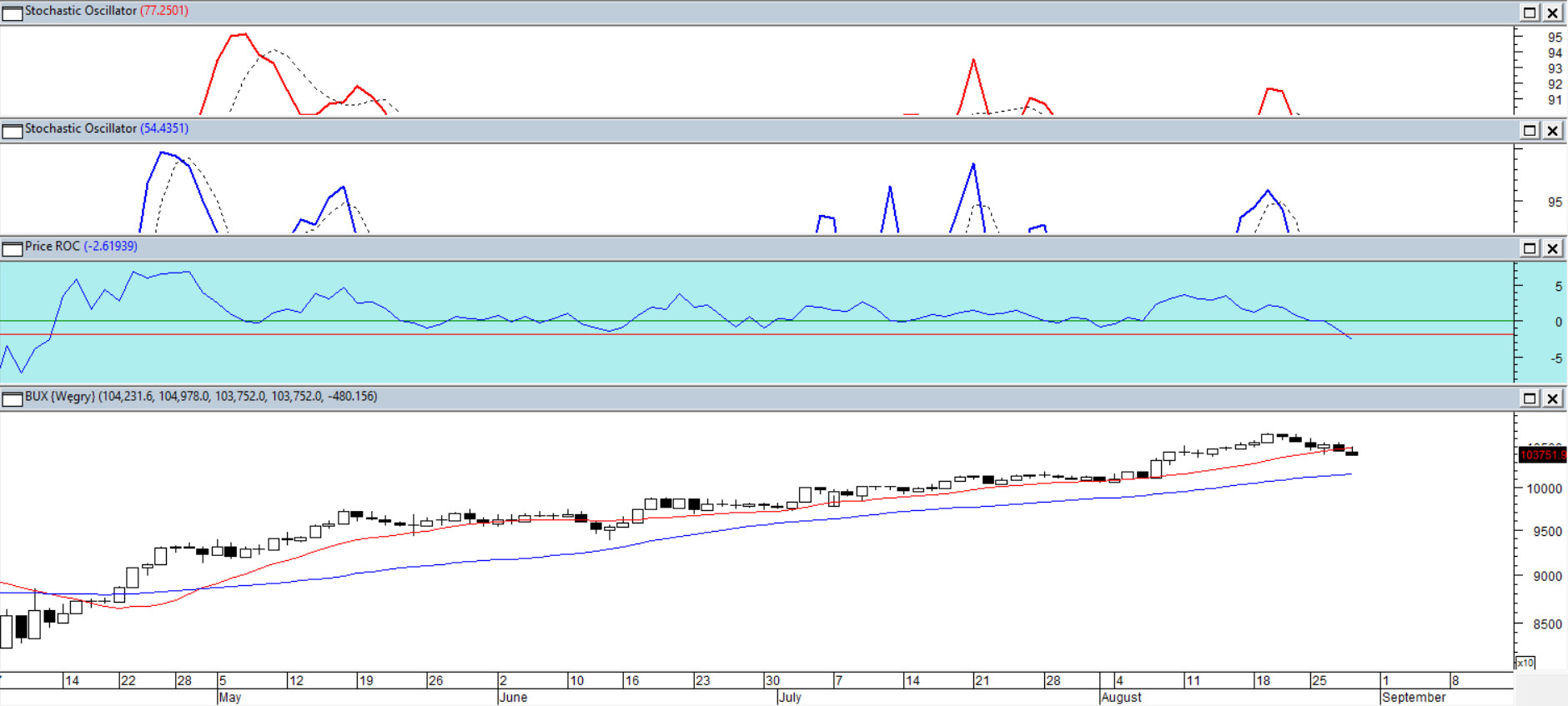Open the Price ROC panel icon

tap(13, 248)
